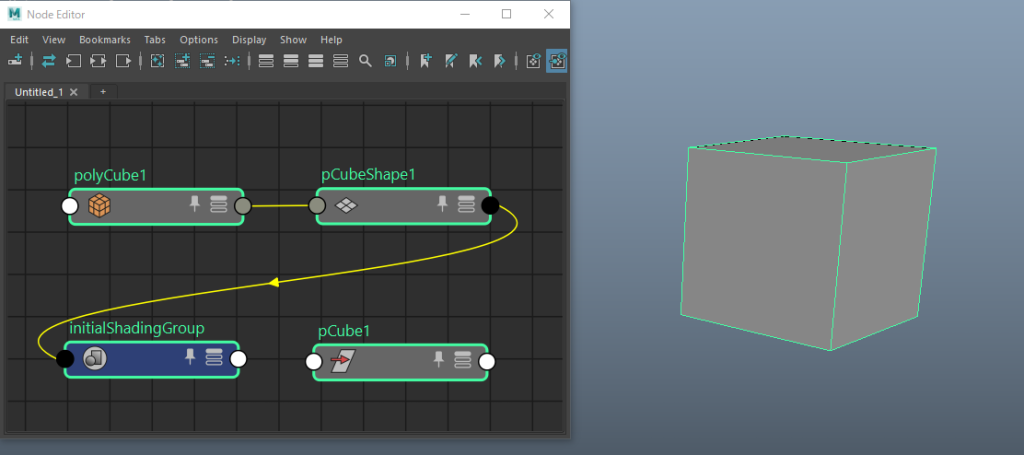Add selected nodes to graph
Screen dimensions: 1024x455
182,61
